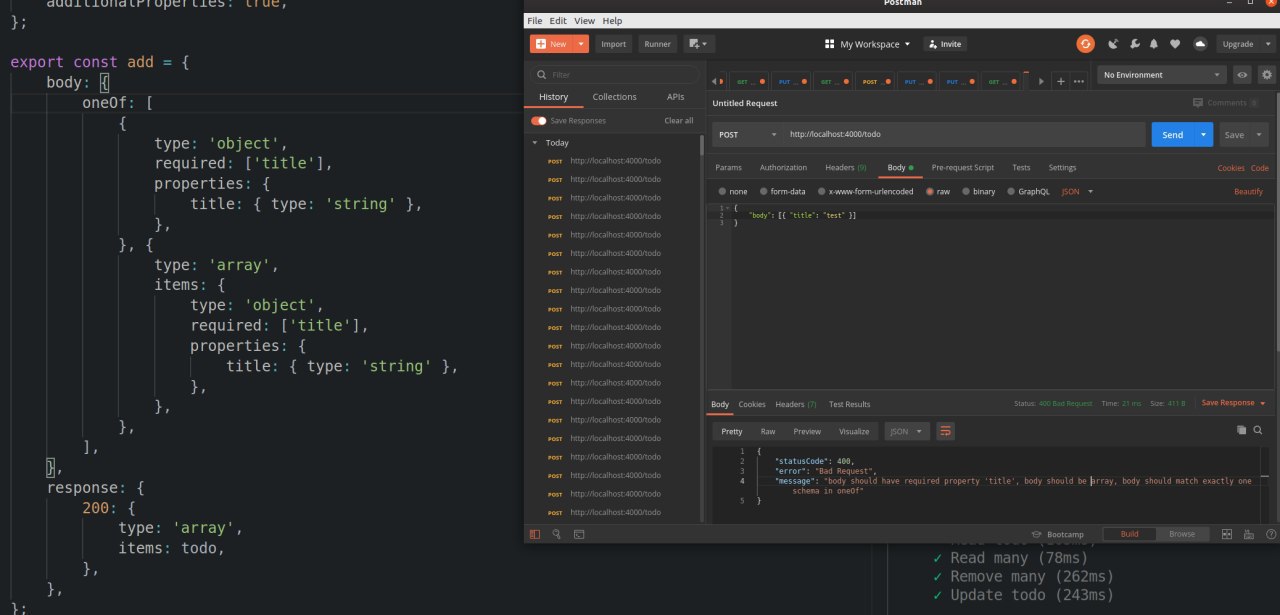Click the orange Sync icon in Postman header
Image resolution: width=1280 pixels, height=615 pixels.
1085,44
